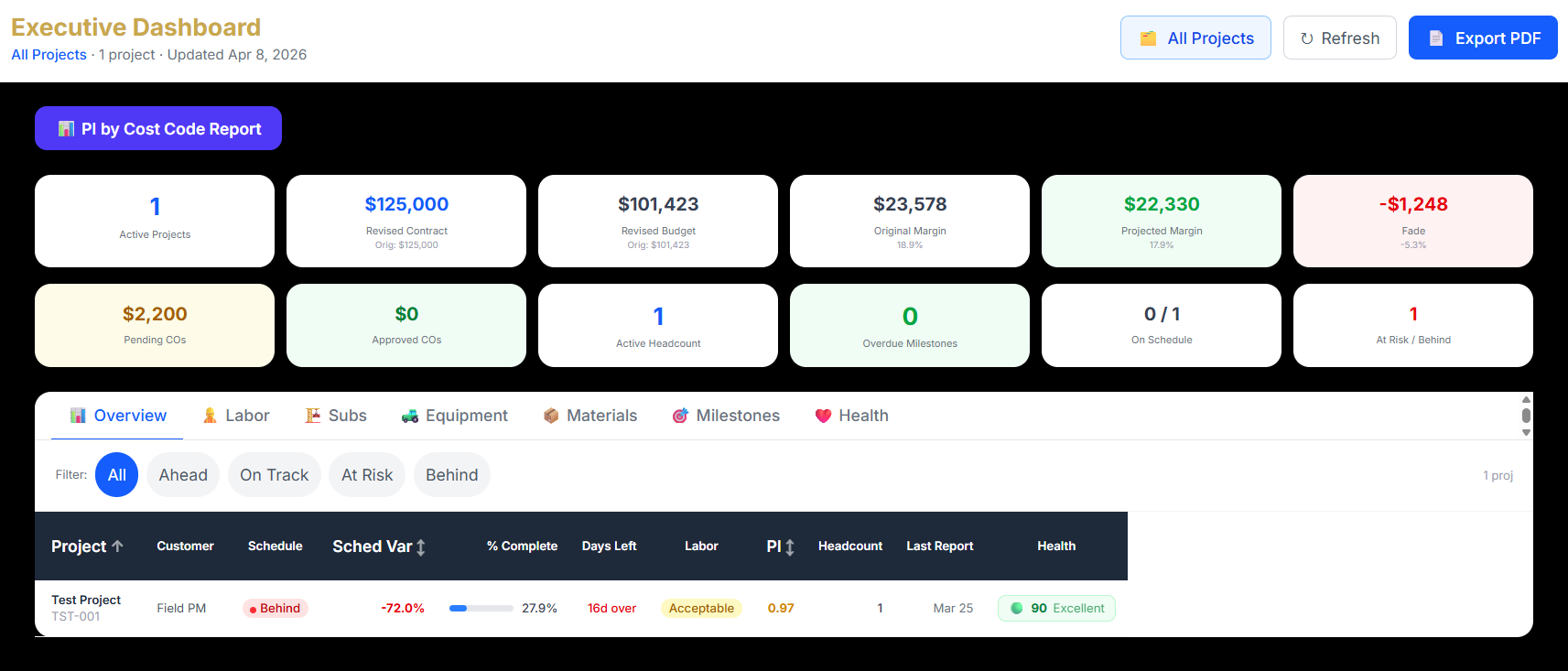Click the chart icon in PI by Cost Code Report
The height and width of the screenshot is (671, 1568).
[x=66, y=129]
